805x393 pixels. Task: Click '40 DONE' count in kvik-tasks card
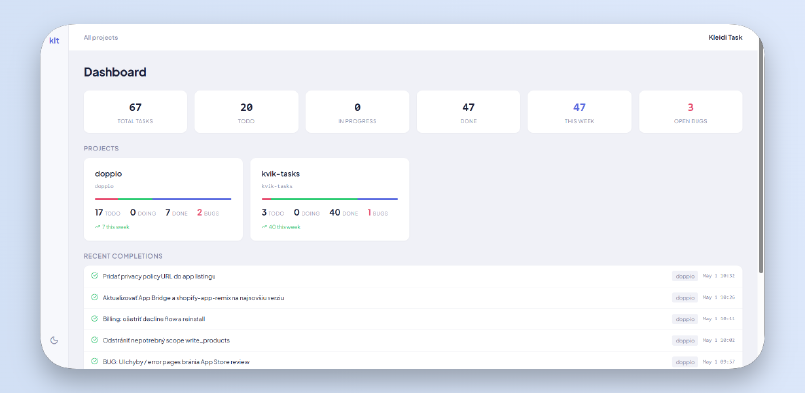[x=343, y=213]
